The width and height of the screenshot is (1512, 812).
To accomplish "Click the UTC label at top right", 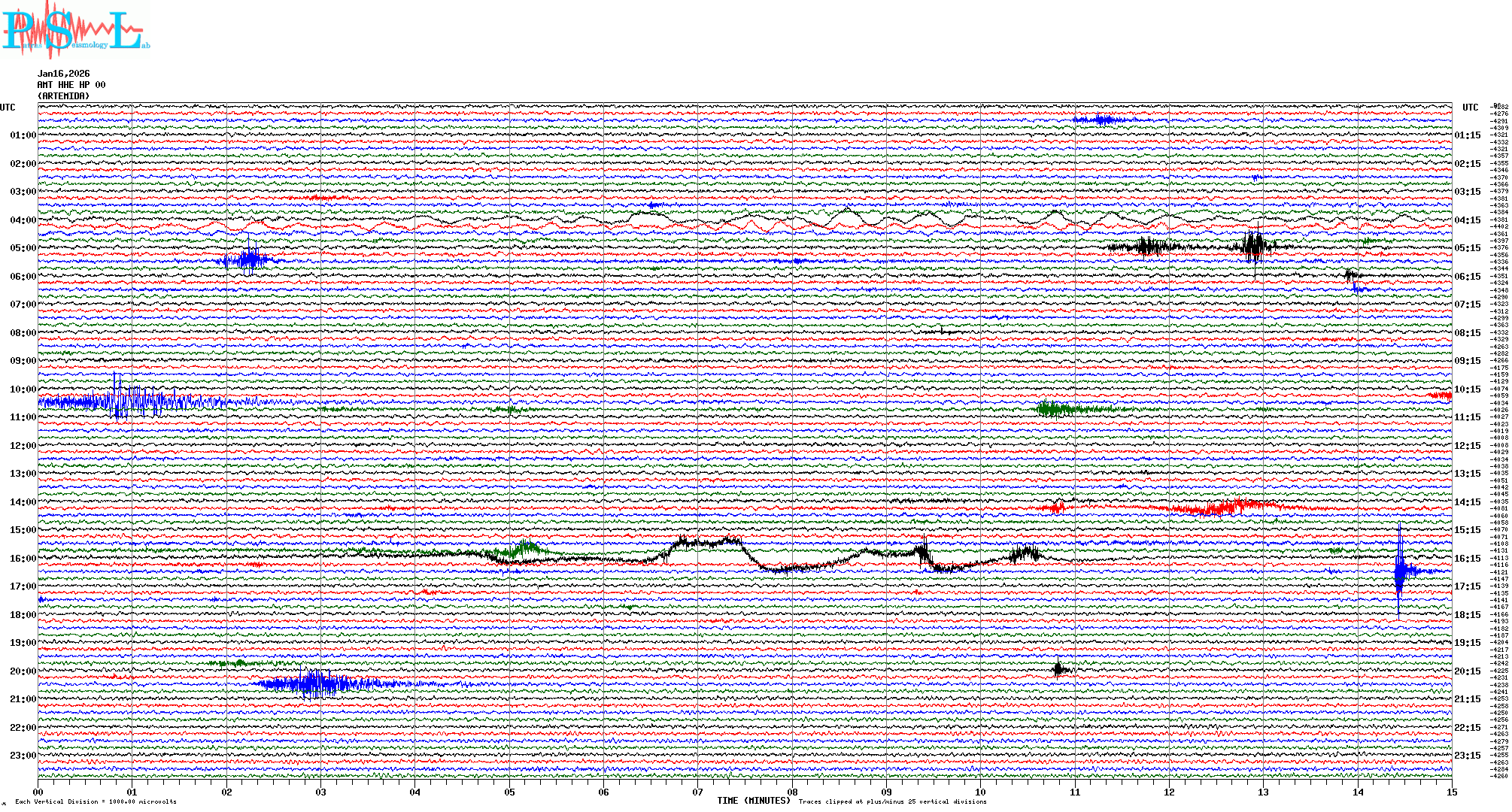I will point(1470,108).
